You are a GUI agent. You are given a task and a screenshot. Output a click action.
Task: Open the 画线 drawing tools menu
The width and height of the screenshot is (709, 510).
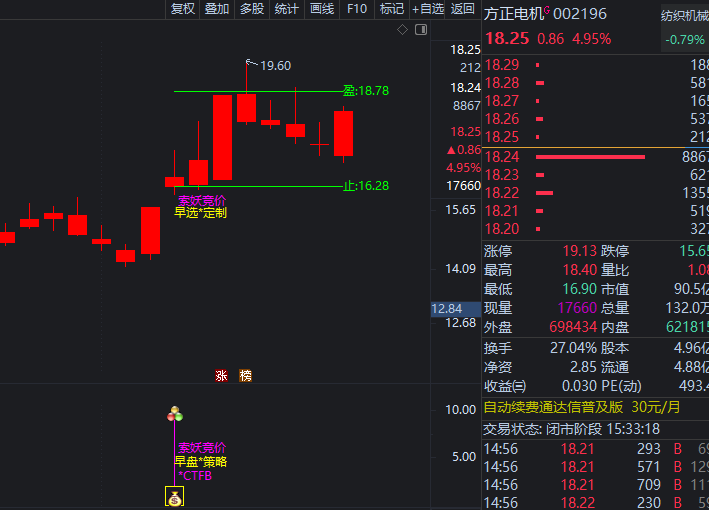click(x=322, y=9)
